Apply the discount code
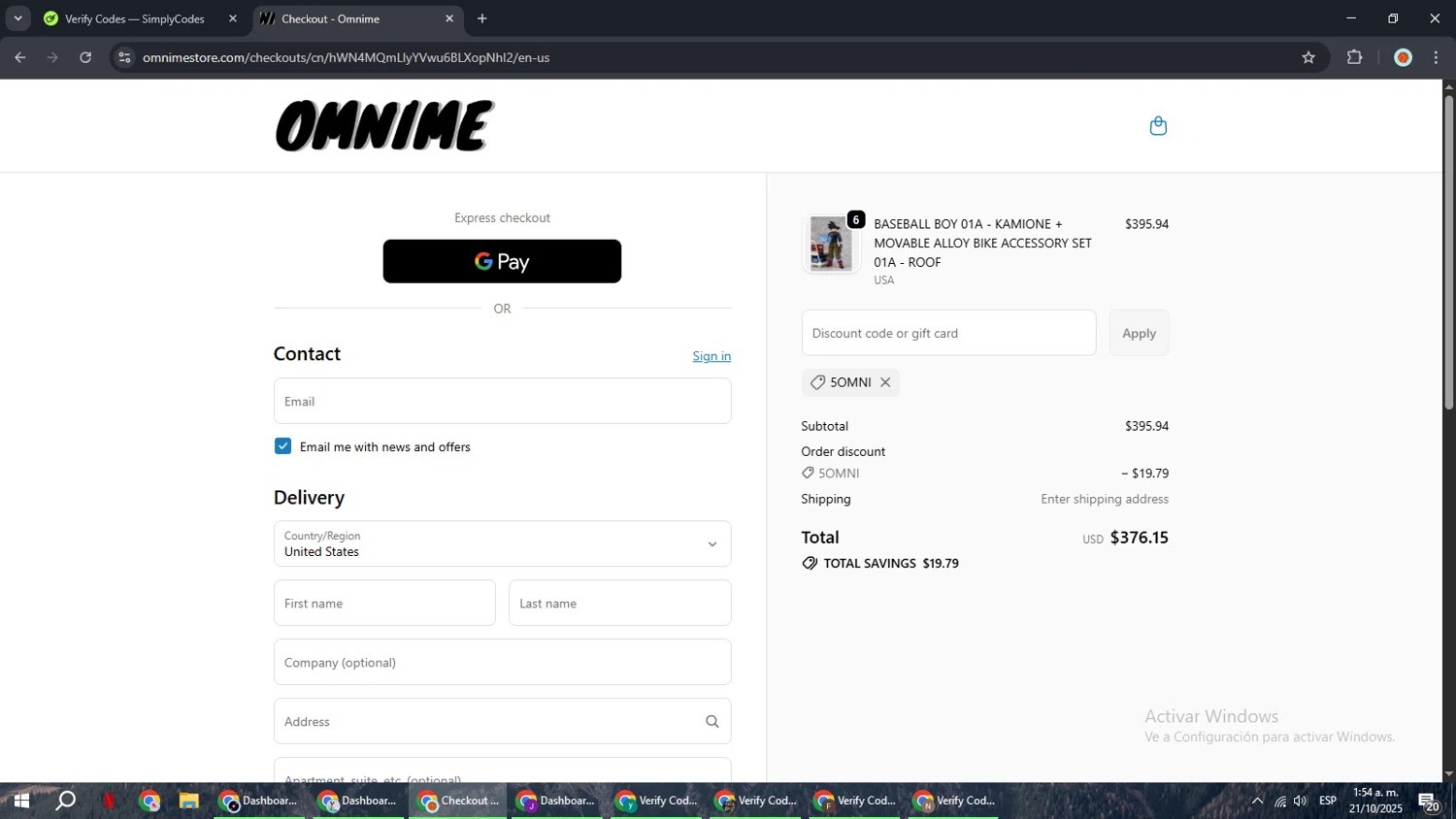 coord(1139,333)
